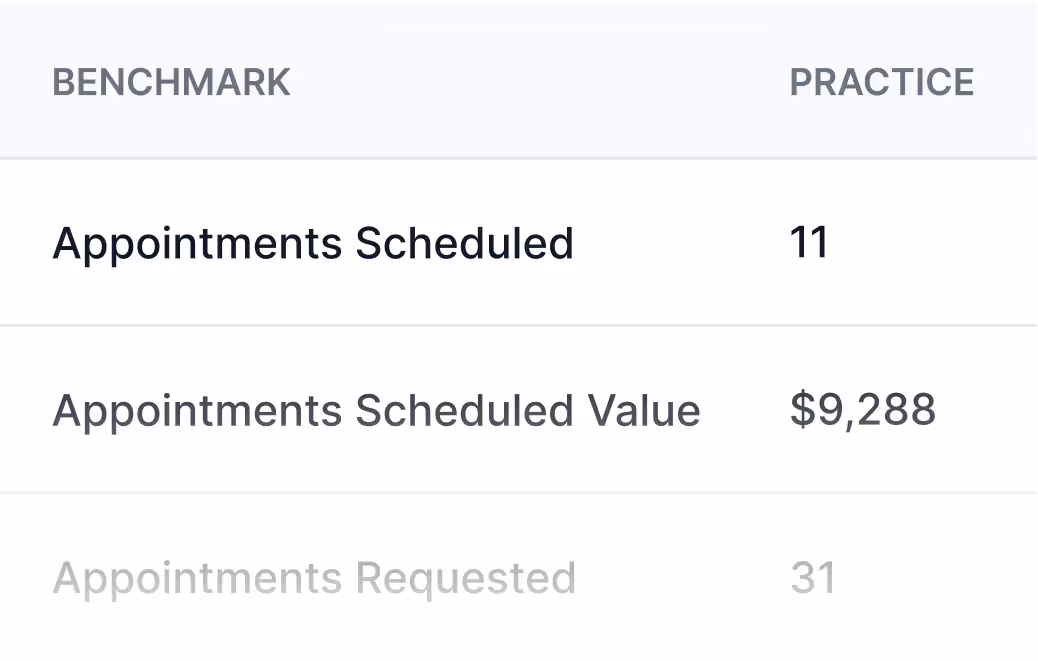Viewport: 1038px width, 661px height.
Task: Select the Appointments Scheduled row label
Action: tap(313, 245)
